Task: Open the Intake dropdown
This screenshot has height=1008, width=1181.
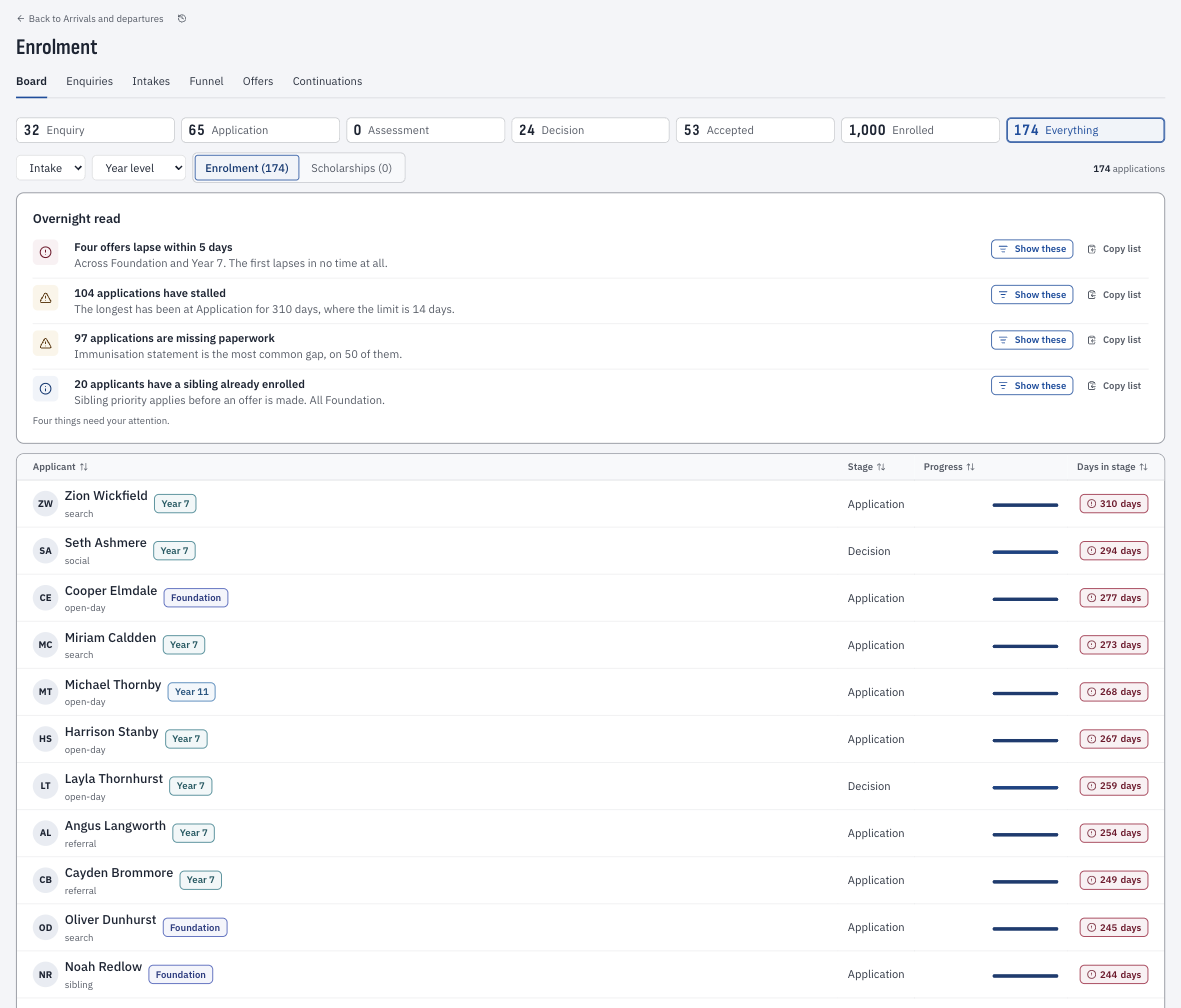Action: [x=50, y=168]
